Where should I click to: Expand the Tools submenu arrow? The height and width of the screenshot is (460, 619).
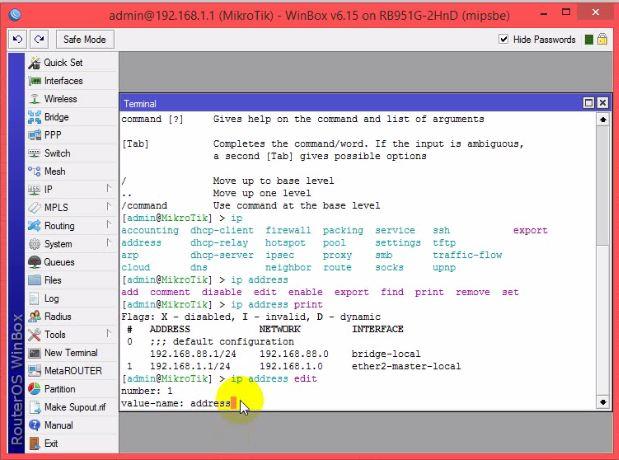click(x=109, y=334)
